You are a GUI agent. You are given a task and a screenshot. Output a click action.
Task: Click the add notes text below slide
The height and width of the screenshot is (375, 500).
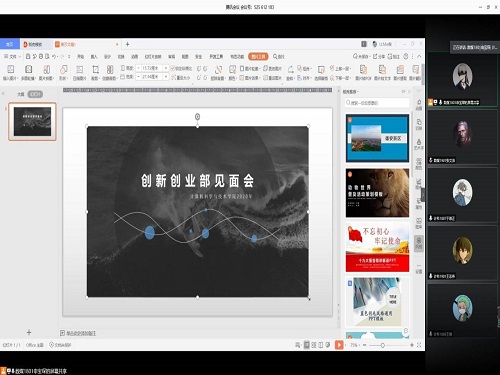click(x=81, y=333)
